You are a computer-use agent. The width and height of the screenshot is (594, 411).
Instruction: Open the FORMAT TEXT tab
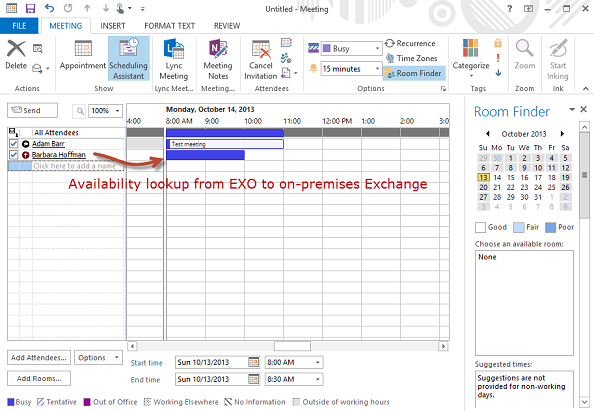tap(169, 26)
